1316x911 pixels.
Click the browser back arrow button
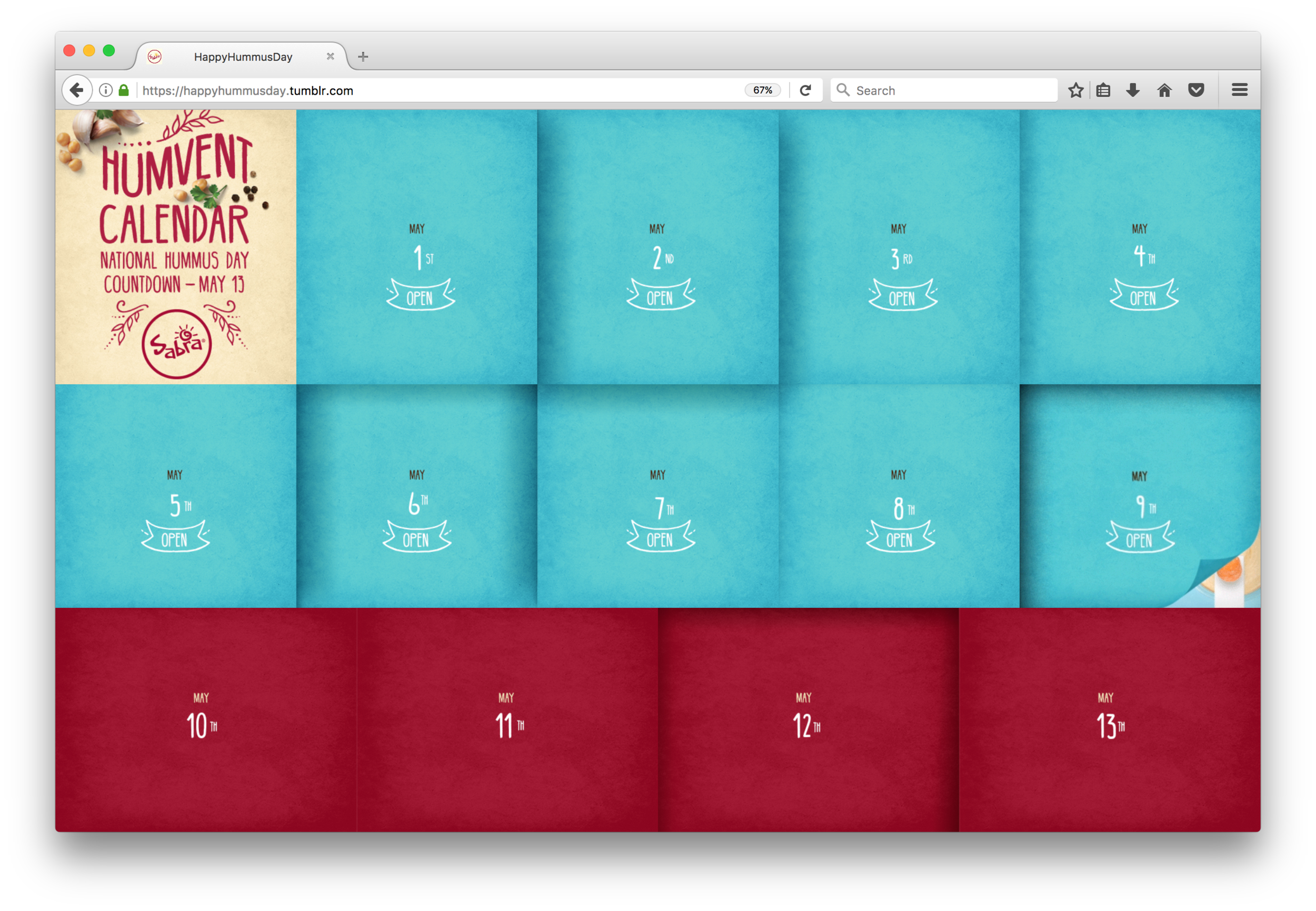(76, 90)
